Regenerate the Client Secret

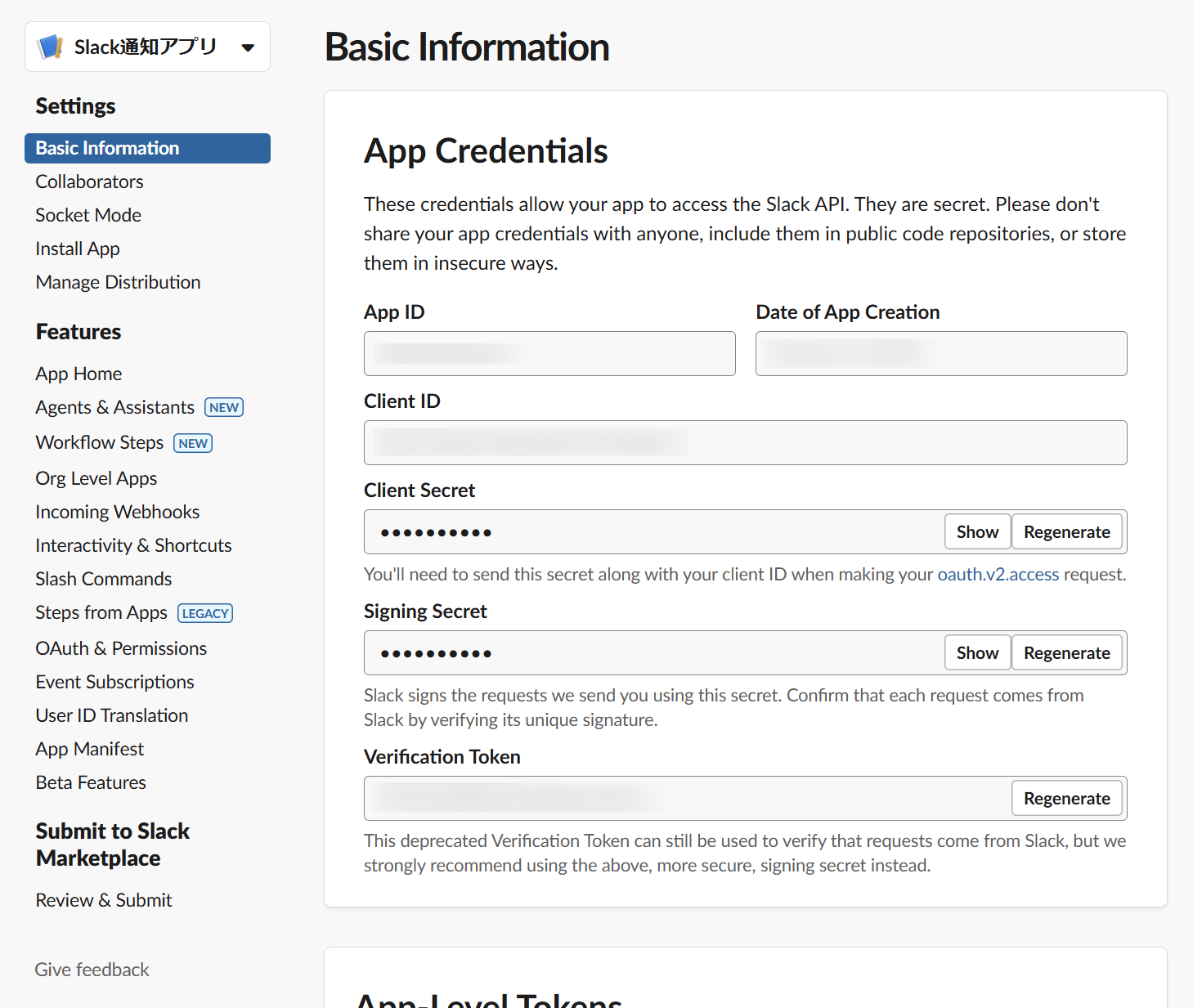1067,532
